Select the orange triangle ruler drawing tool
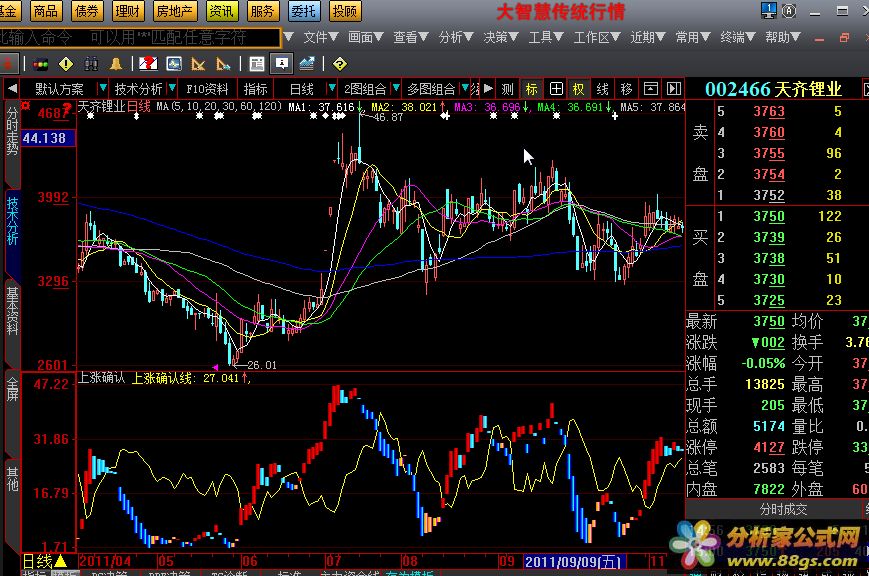Image resolution: width=869 pixels, height=576 pixels. (x=198, y=64)
